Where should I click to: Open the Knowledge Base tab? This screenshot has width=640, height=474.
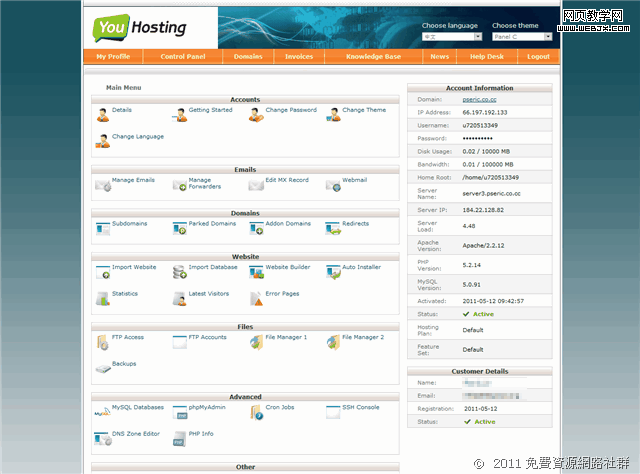[373, 56]
